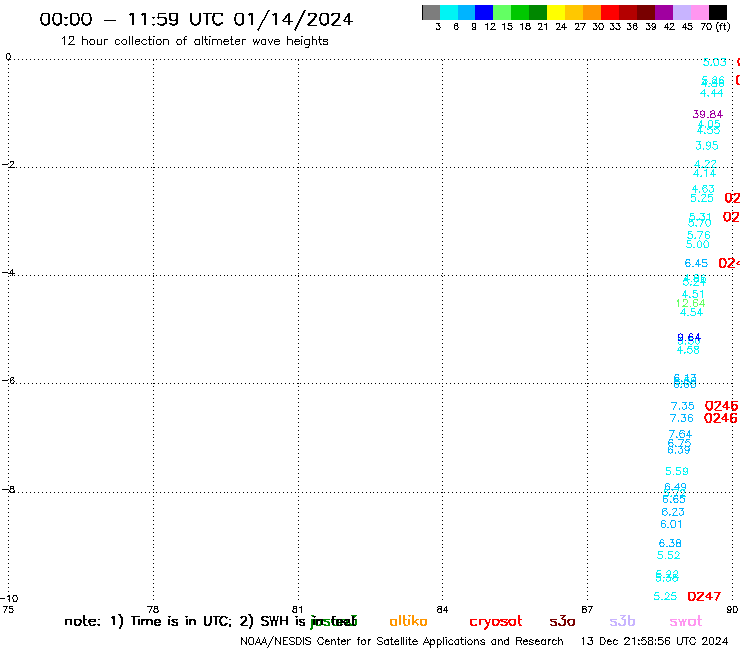
Task: Click the 'note: 1) Time is in UTC' text
Action: tap(148, 621)
